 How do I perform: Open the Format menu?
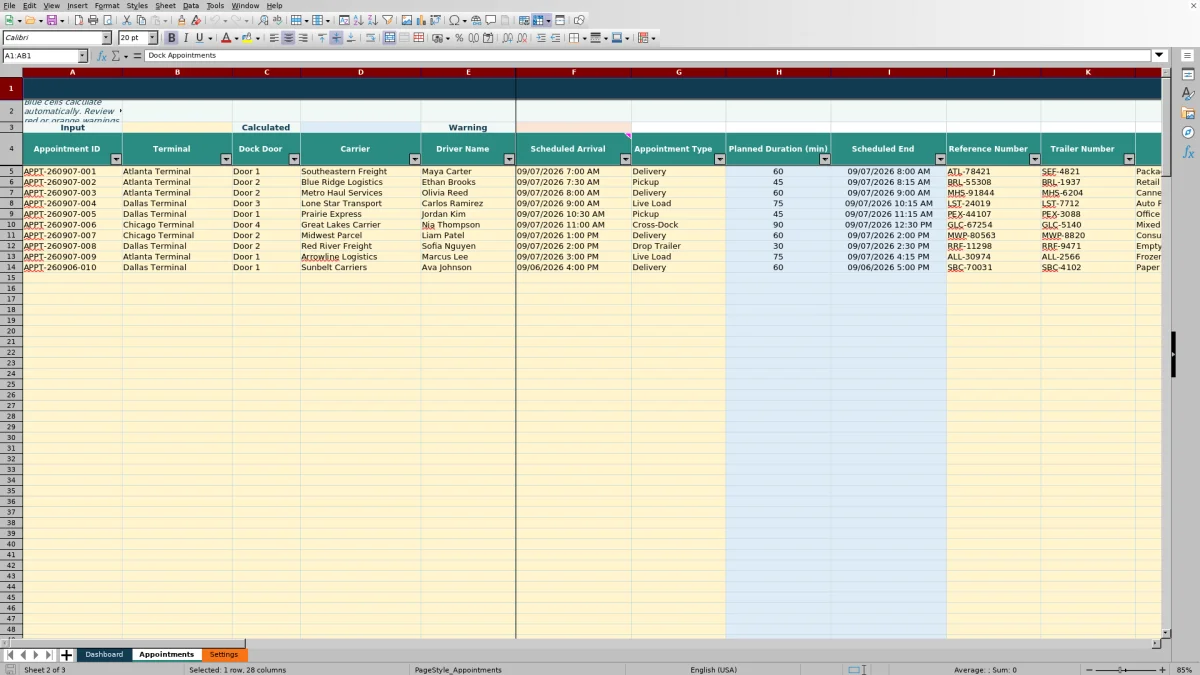pyautogui.click(x=107, y=5)
